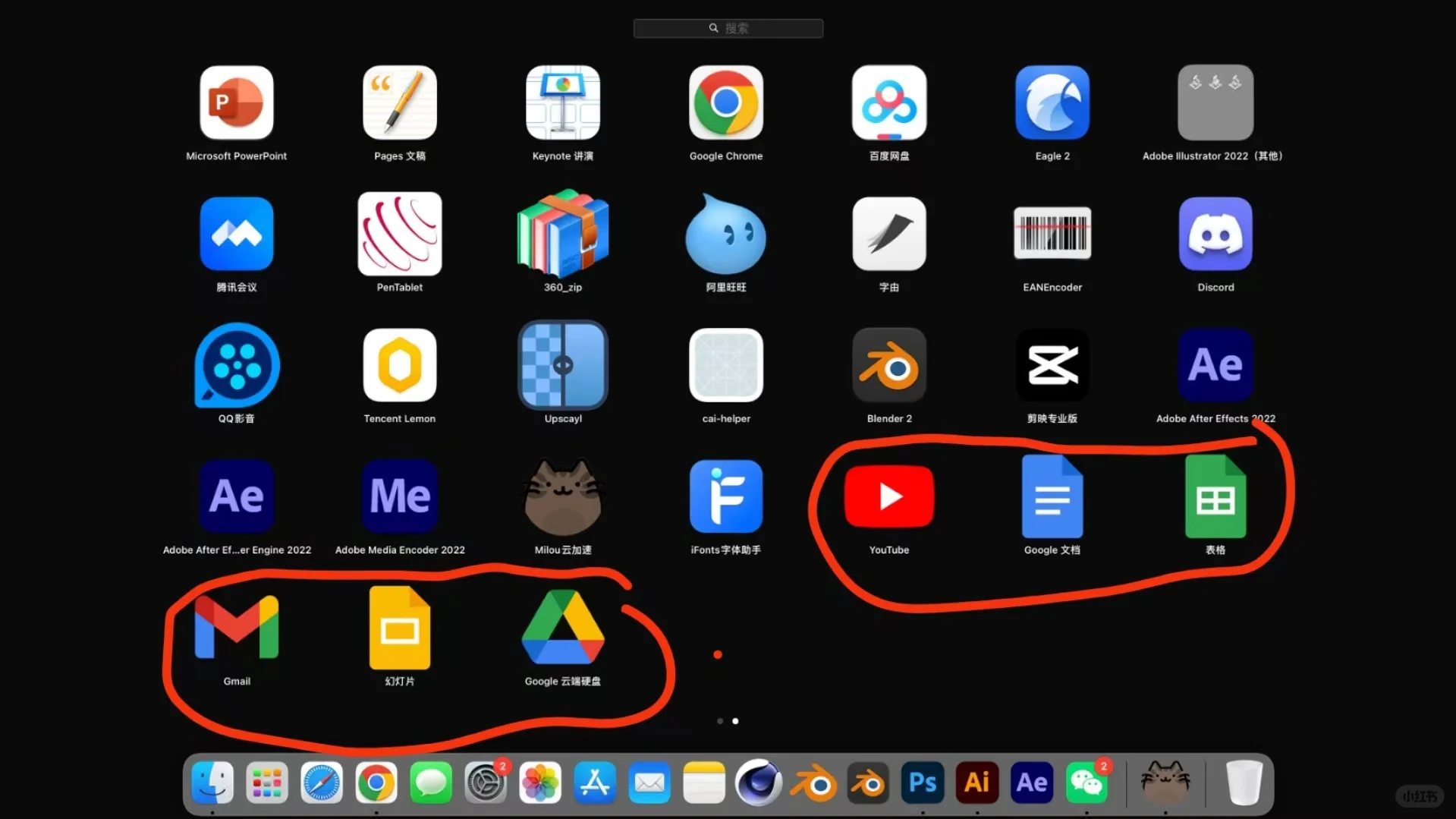The image size is (1456, 819).
Task: Launch the Eagle 2 app
Action: pos(1052,103)
